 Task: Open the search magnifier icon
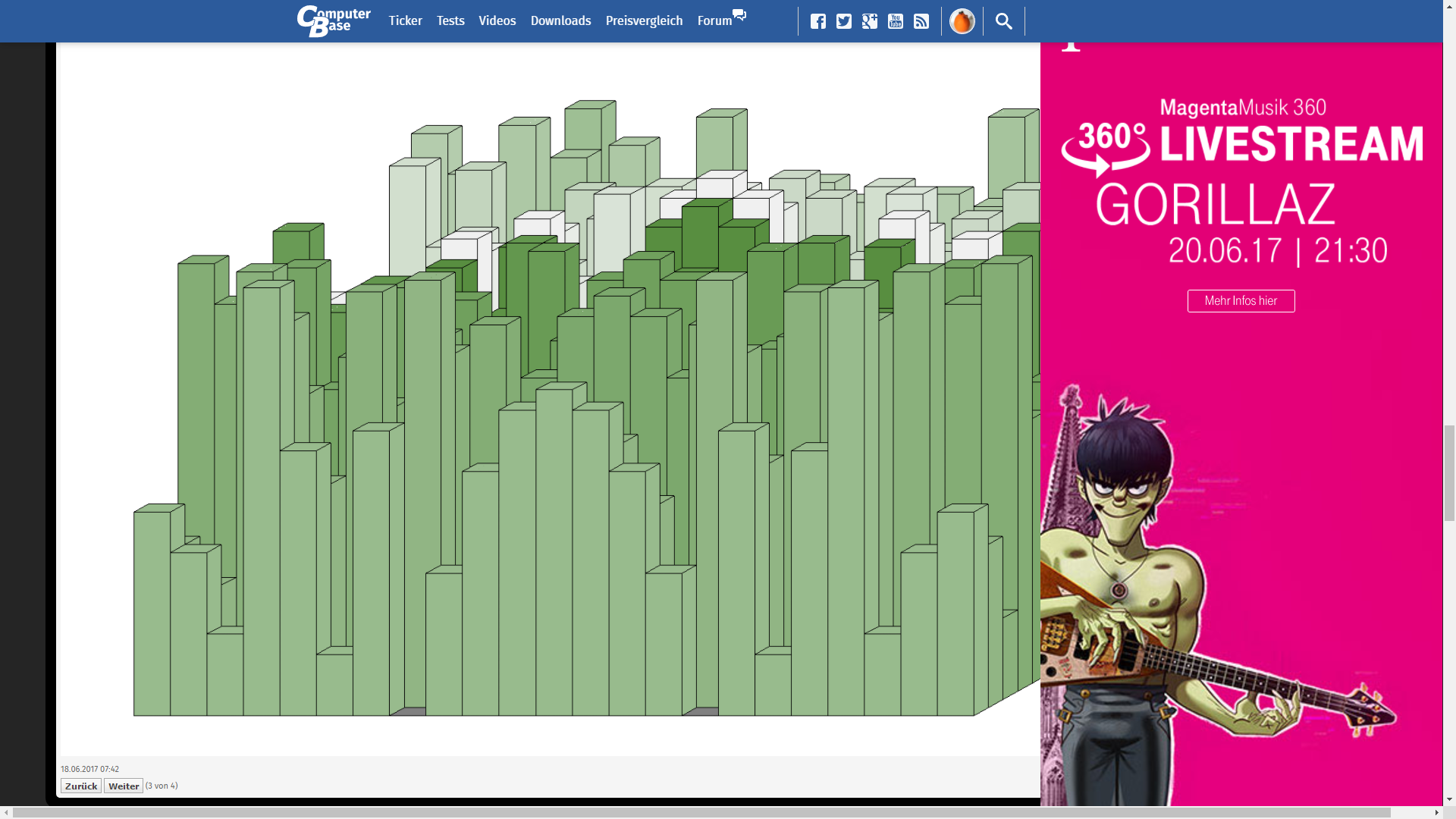click(x=1003, y=21)
